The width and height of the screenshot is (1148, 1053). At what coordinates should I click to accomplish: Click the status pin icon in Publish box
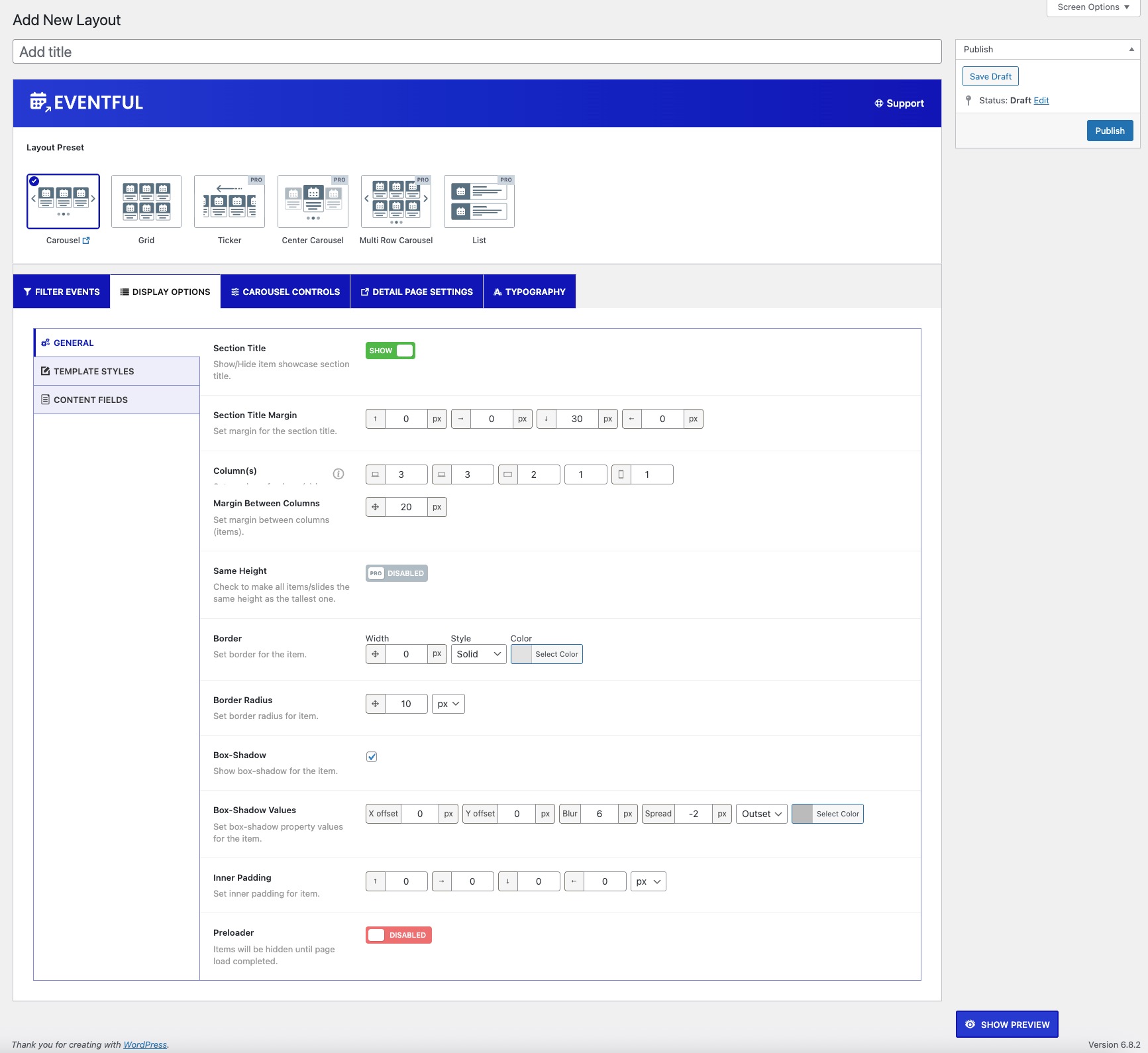(x=968, y=101)
